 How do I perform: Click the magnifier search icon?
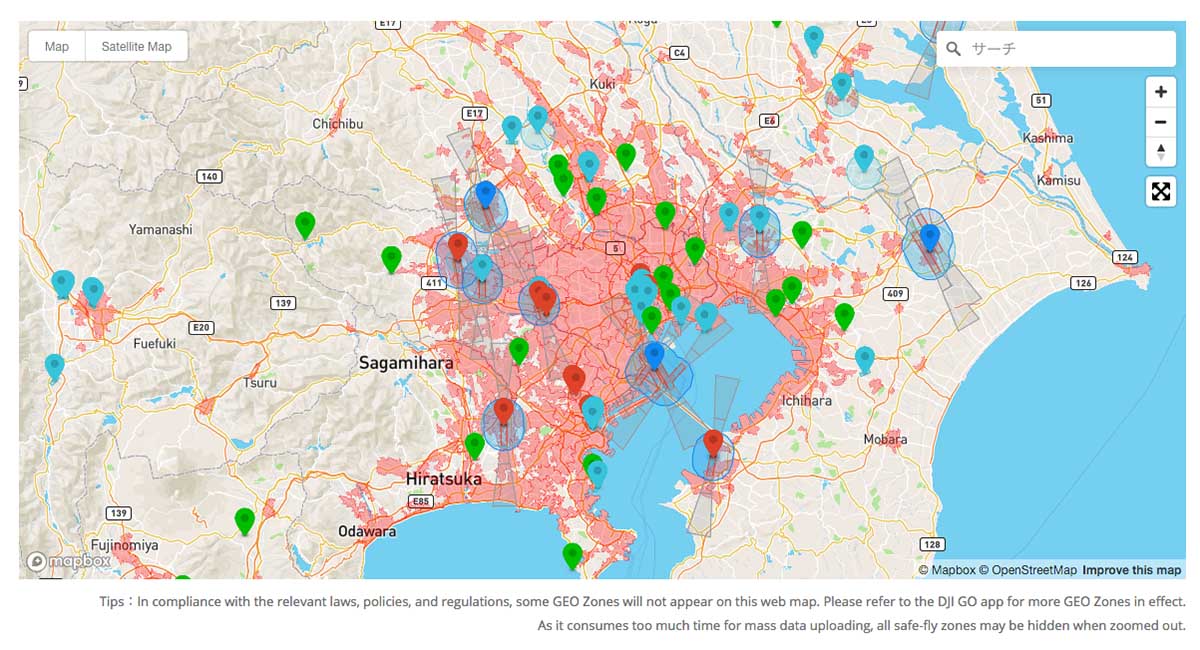pyautogui.click(x=953, y=48)
